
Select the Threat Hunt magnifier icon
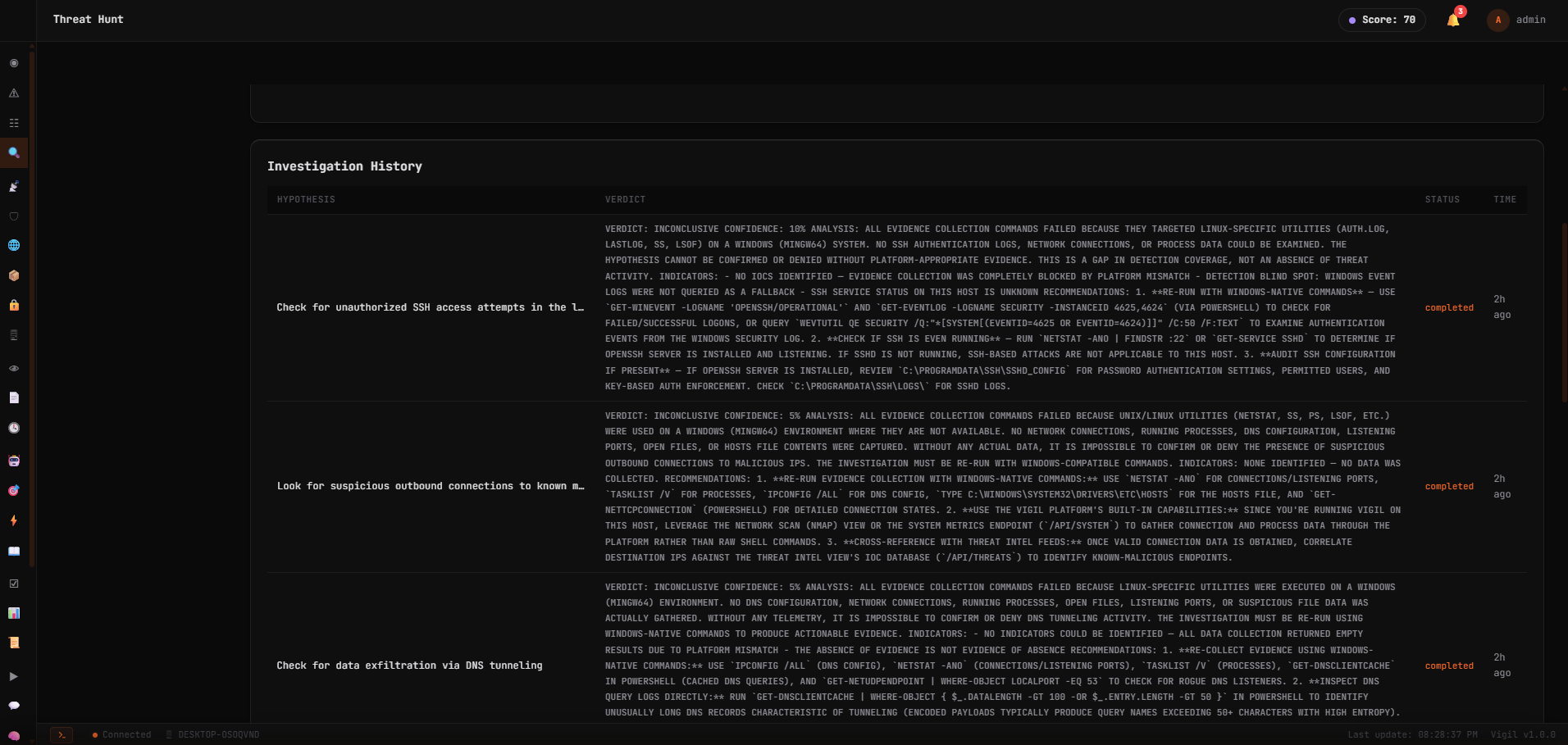point(14,152)
